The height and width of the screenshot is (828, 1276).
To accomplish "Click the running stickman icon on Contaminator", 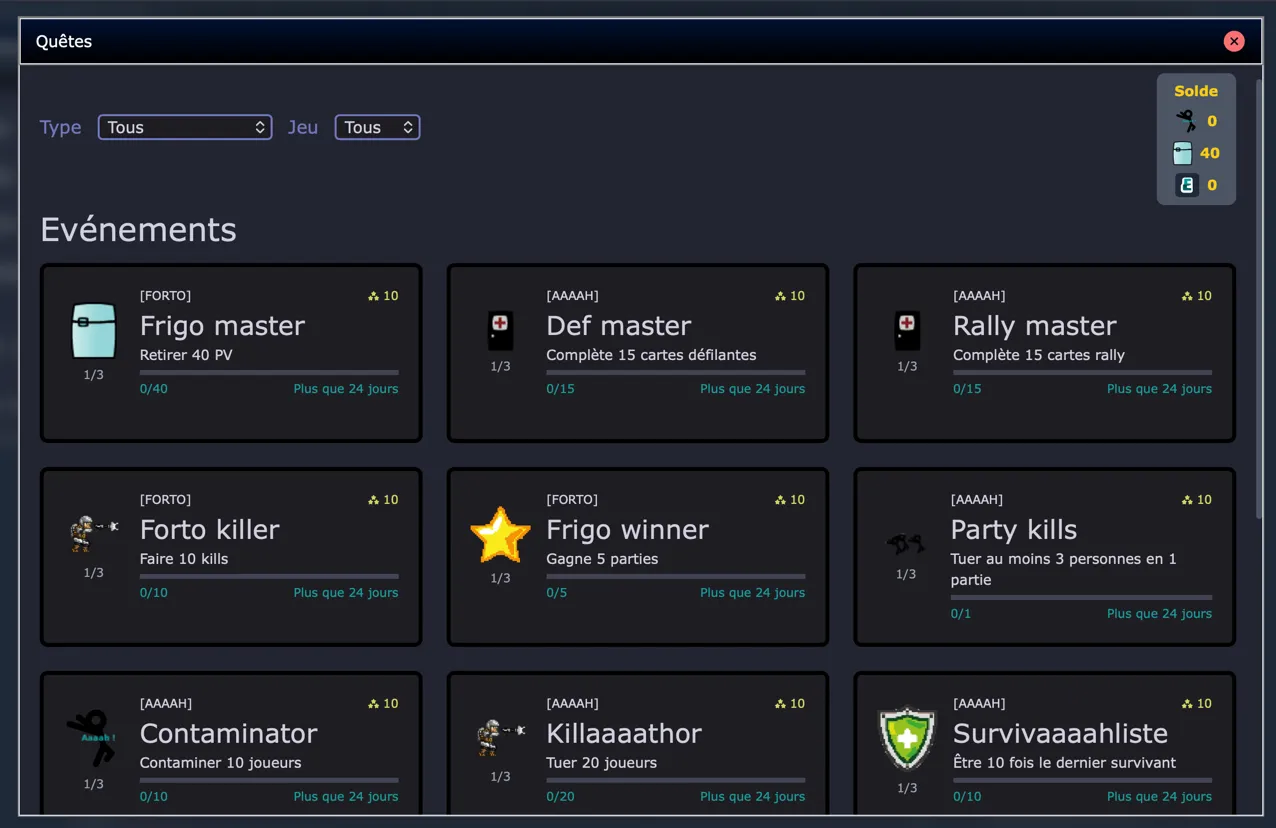I will (x=93, y=738).
